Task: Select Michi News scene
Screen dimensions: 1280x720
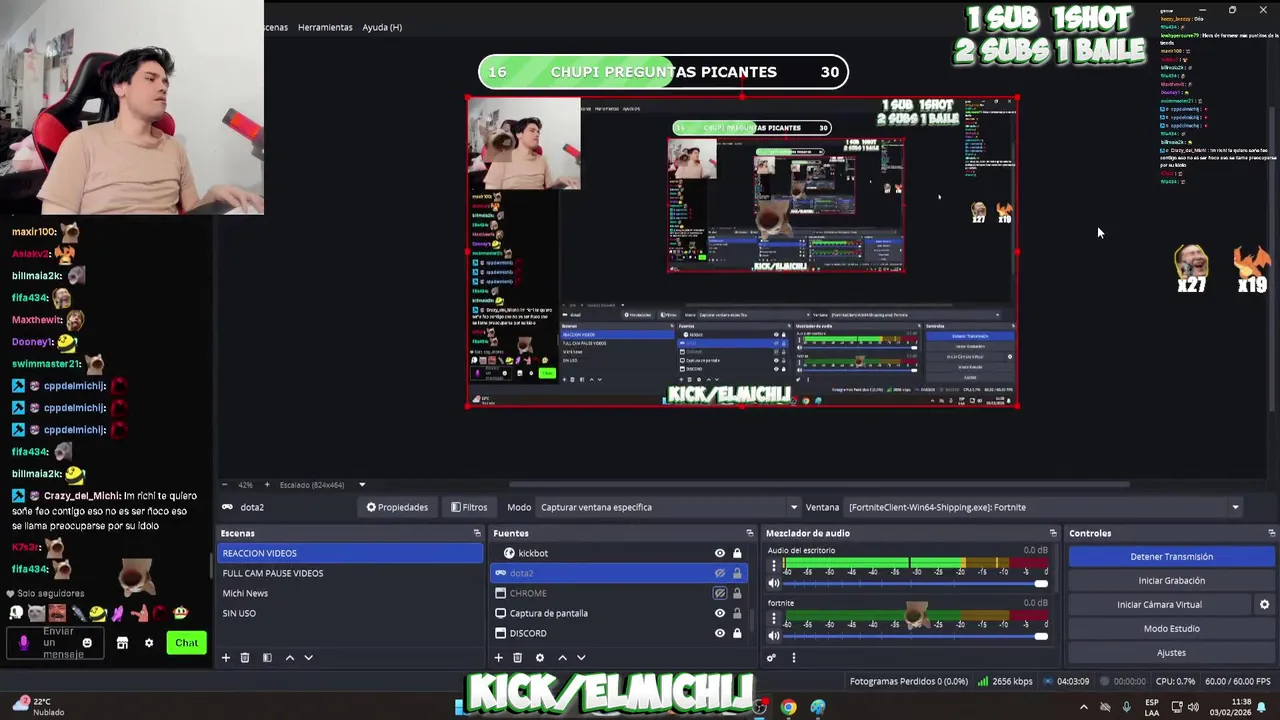Action: (x=350, y=593)
